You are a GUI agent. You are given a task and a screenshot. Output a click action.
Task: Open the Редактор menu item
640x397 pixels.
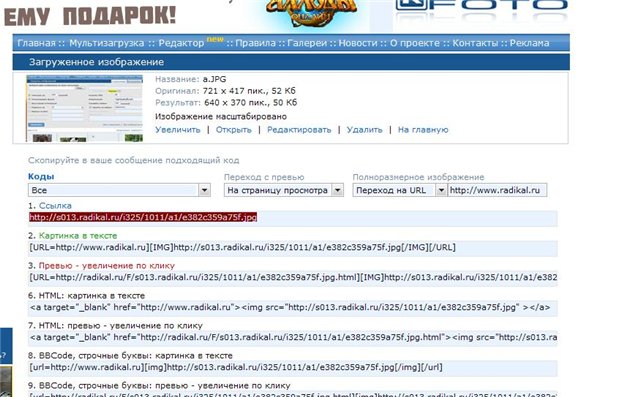[181, 43]
